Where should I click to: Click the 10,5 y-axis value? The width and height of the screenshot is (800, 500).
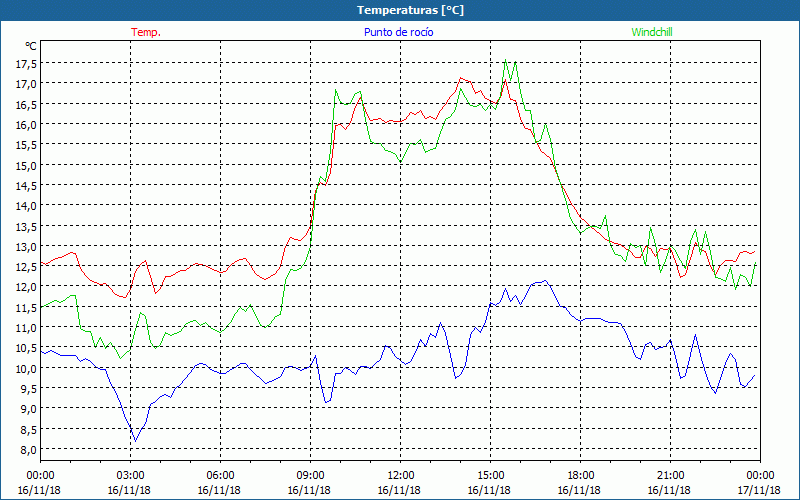(x=26, y=348)
